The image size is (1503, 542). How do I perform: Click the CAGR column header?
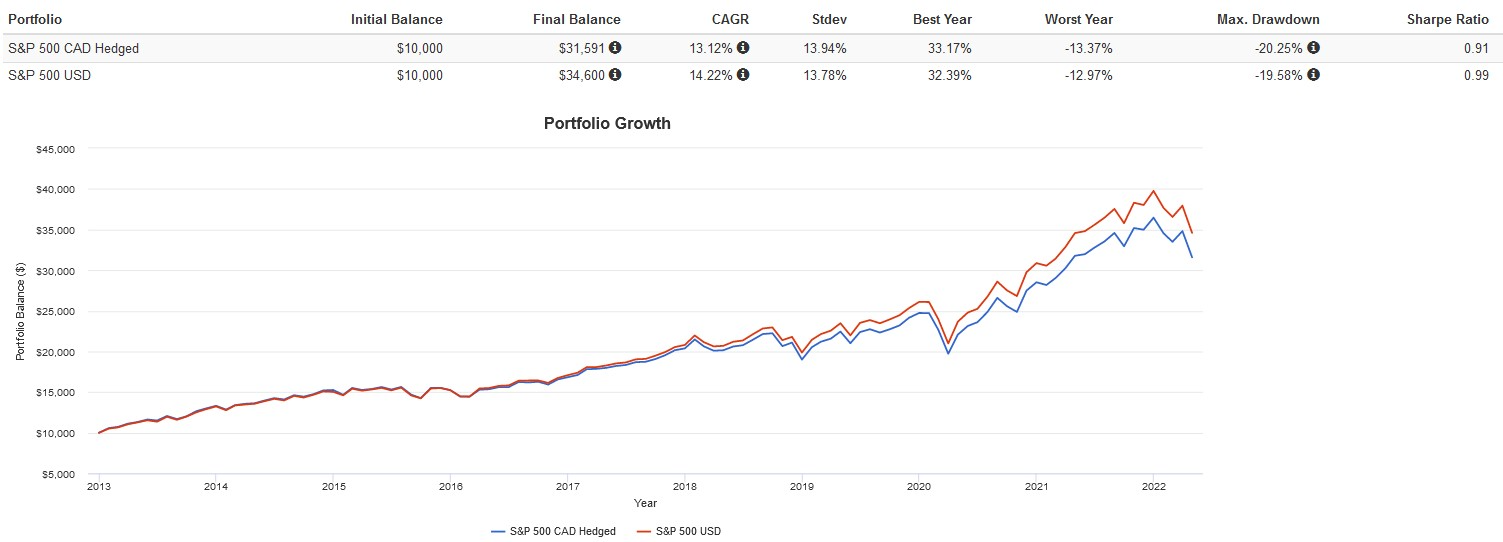732,19
